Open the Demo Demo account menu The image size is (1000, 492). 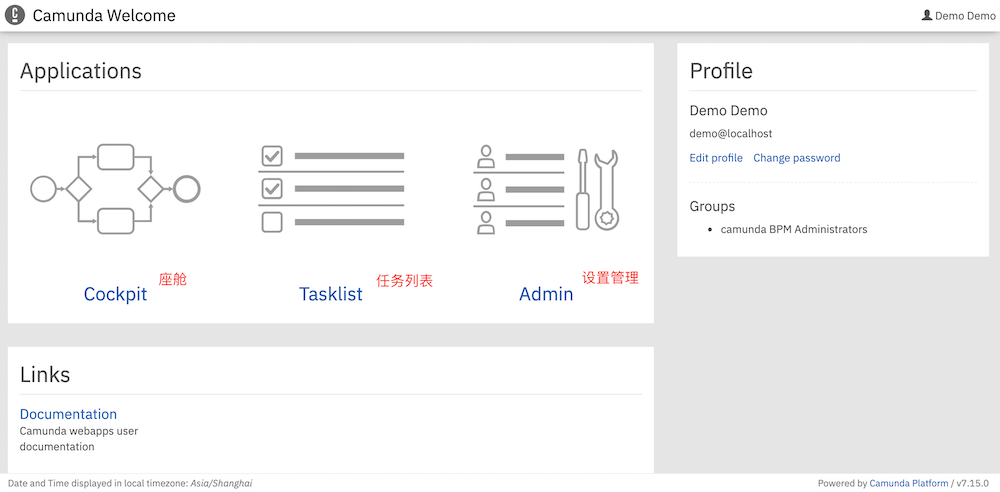click(x=959, y=16)
